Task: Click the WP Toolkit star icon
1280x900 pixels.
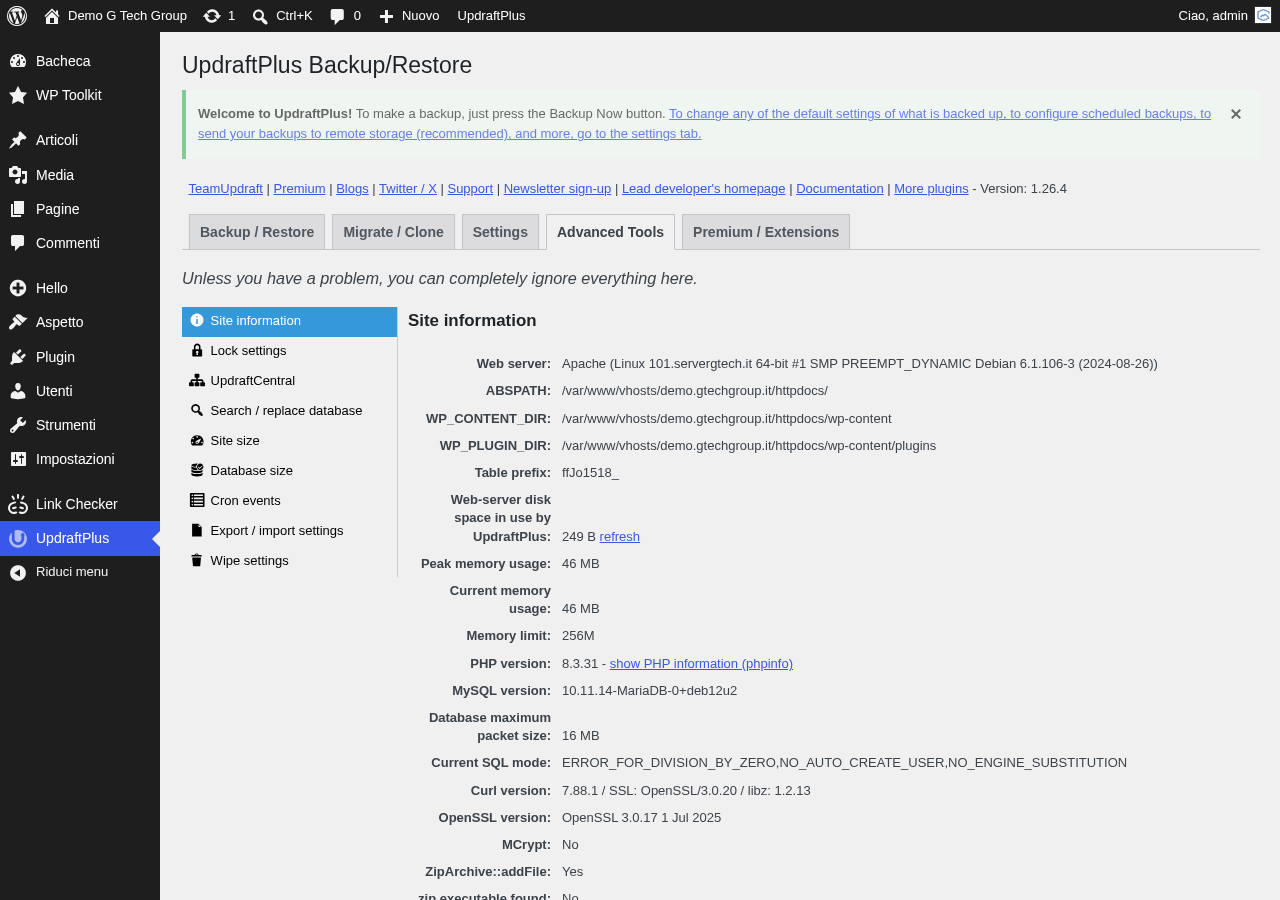Action: [x=18, y=95]
